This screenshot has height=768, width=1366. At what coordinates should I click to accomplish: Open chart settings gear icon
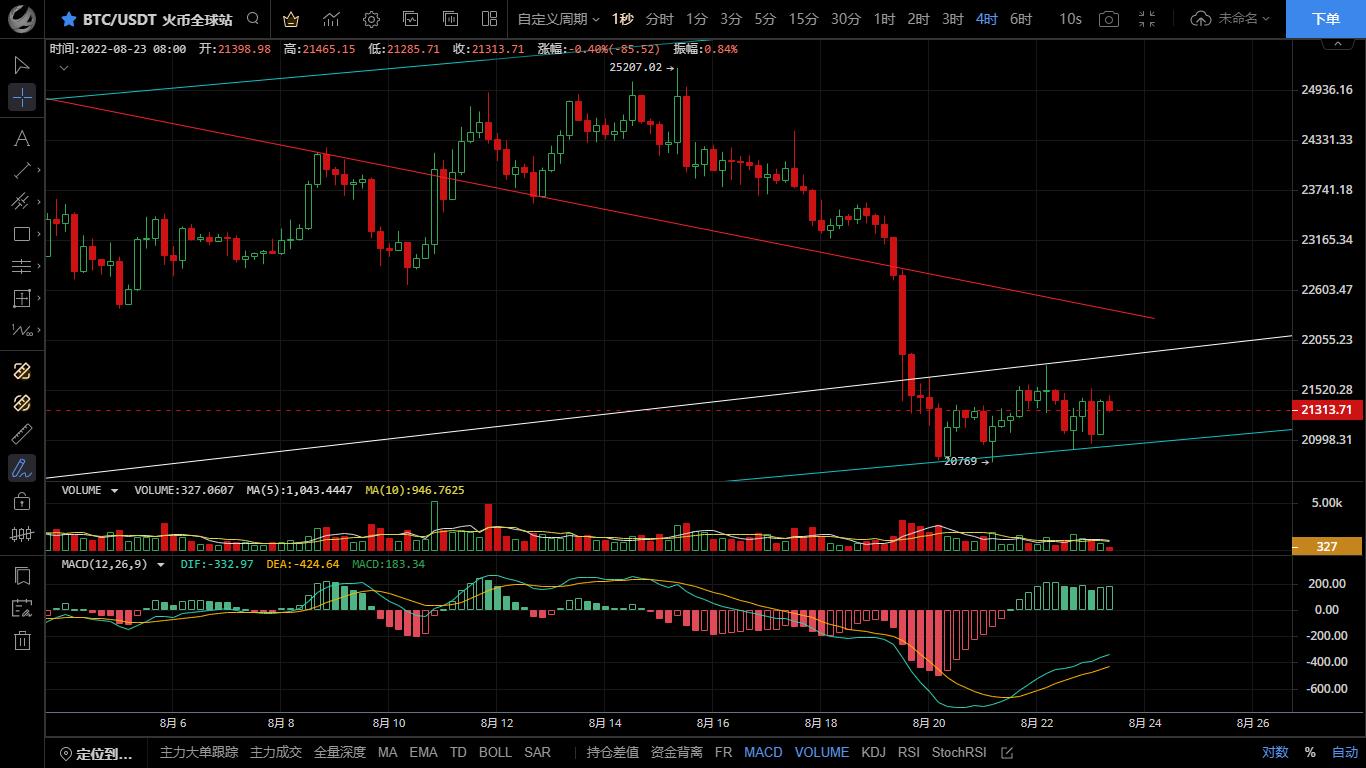click(371, 19)
